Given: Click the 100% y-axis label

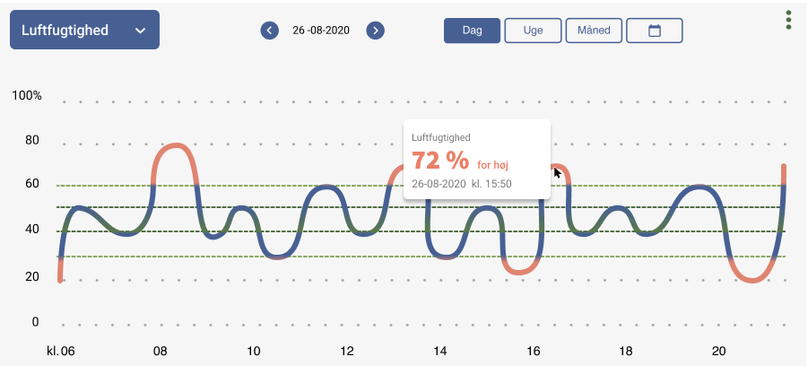Looking at the screenshot, I should click(x=27, y=96).
